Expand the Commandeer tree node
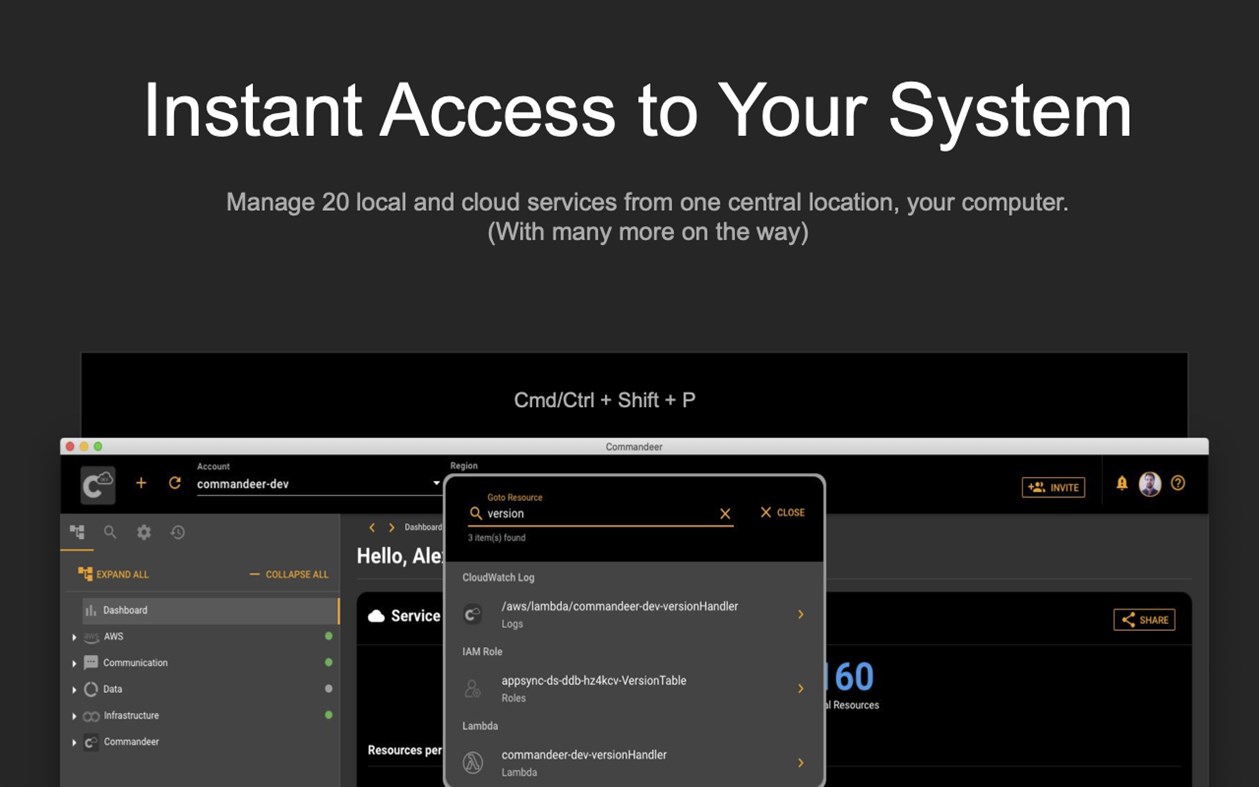Viewport: 1259px width, 787px height. (74, 742)
